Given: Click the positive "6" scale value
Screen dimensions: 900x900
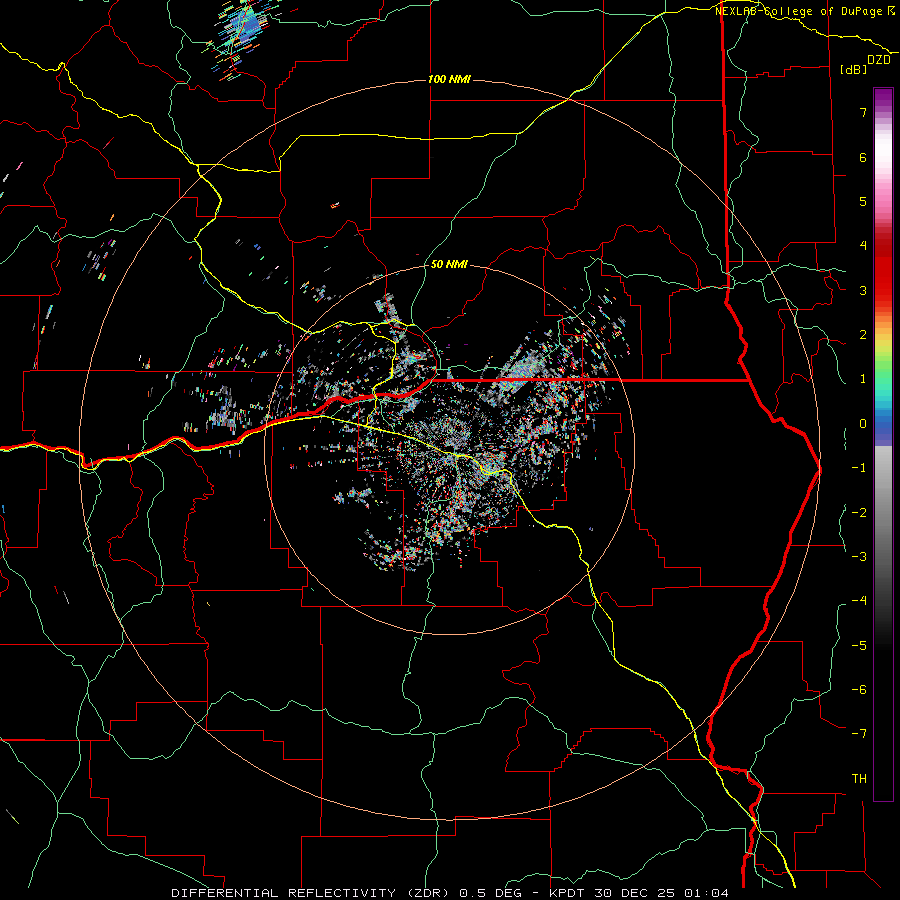Looking at the screenshot, I should 863,157.
